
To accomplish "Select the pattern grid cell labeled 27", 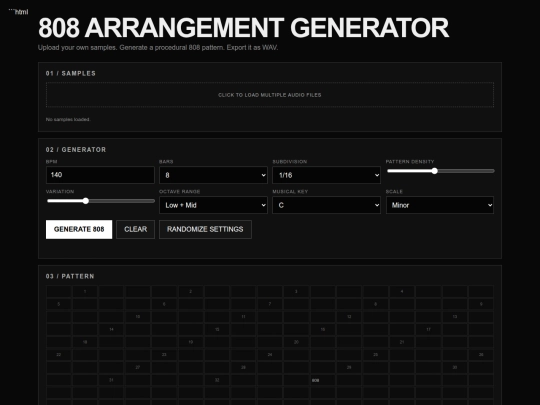I will coord(138,367).
